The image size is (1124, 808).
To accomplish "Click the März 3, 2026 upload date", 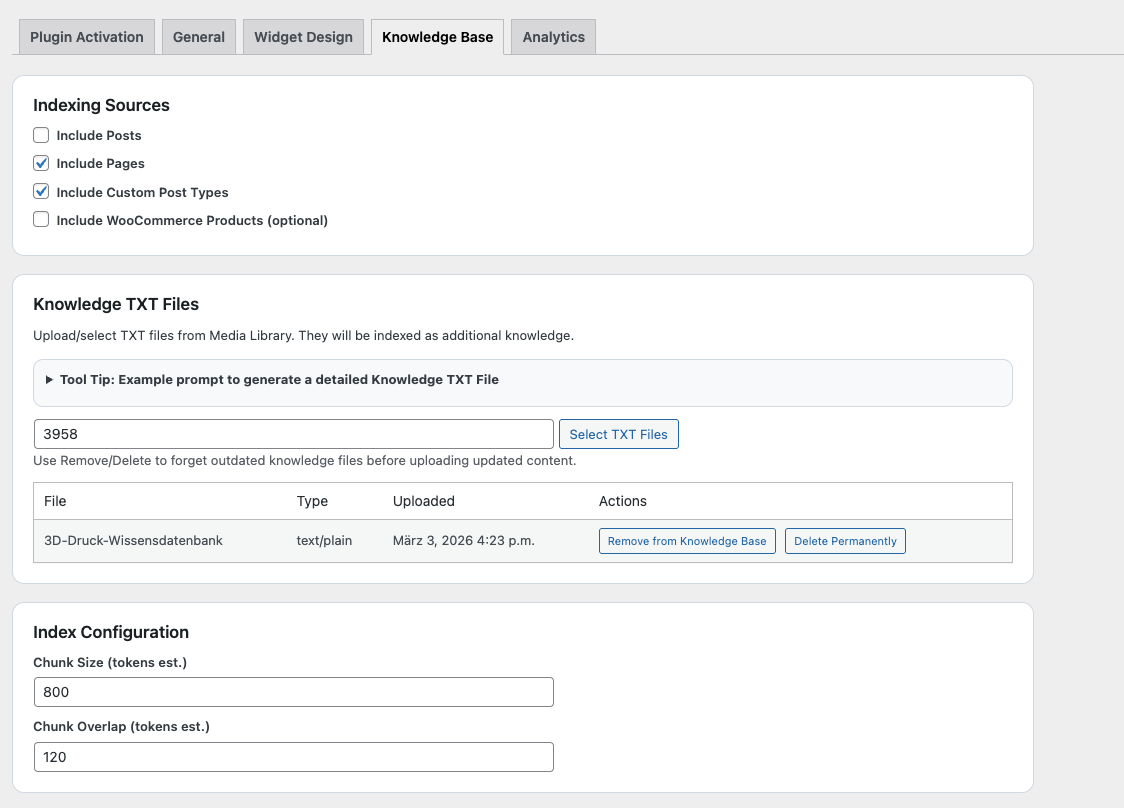I will point(464,541).
